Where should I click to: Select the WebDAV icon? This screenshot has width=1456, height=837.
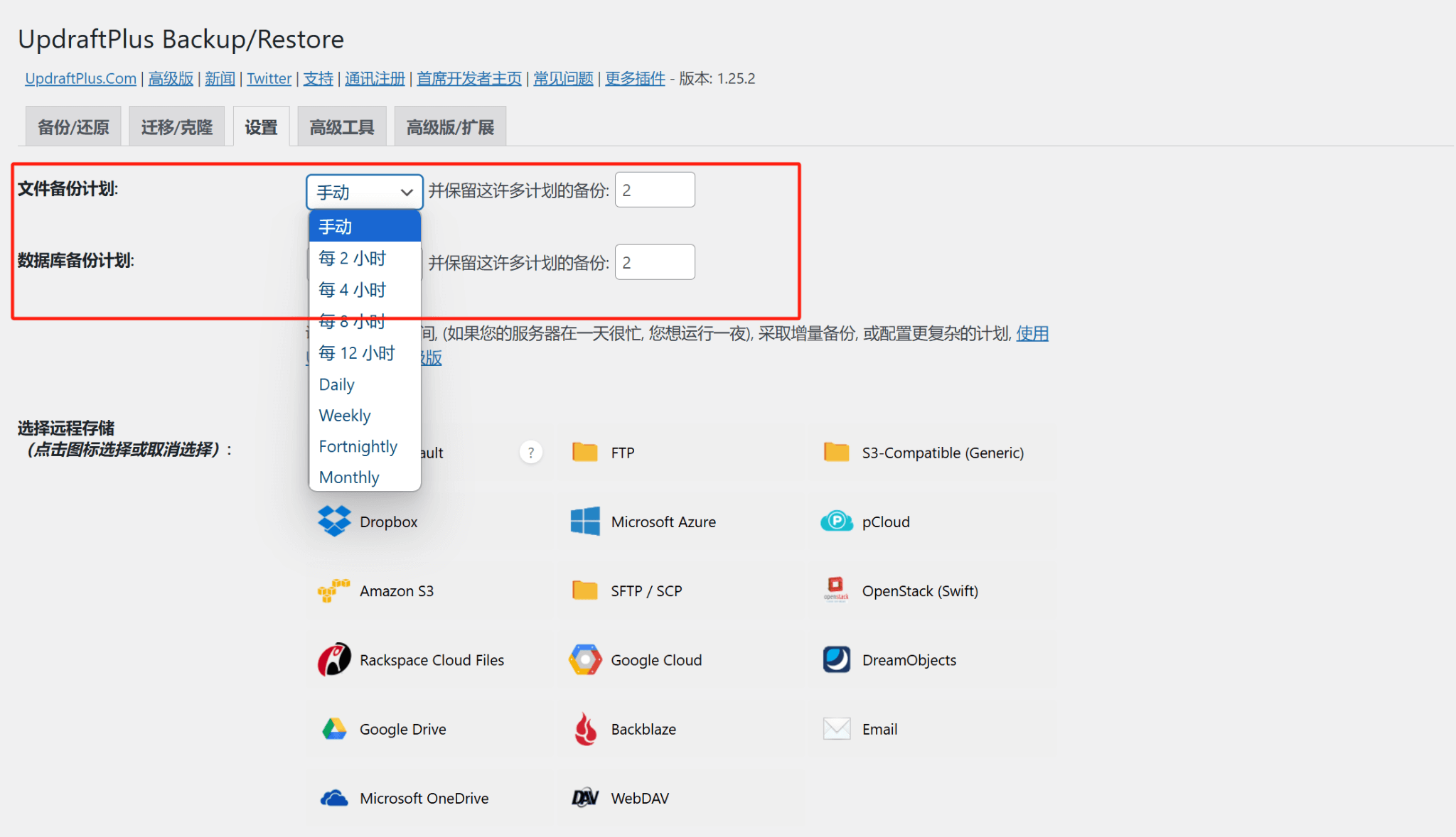pyautogui.click(x=585, y=798)
